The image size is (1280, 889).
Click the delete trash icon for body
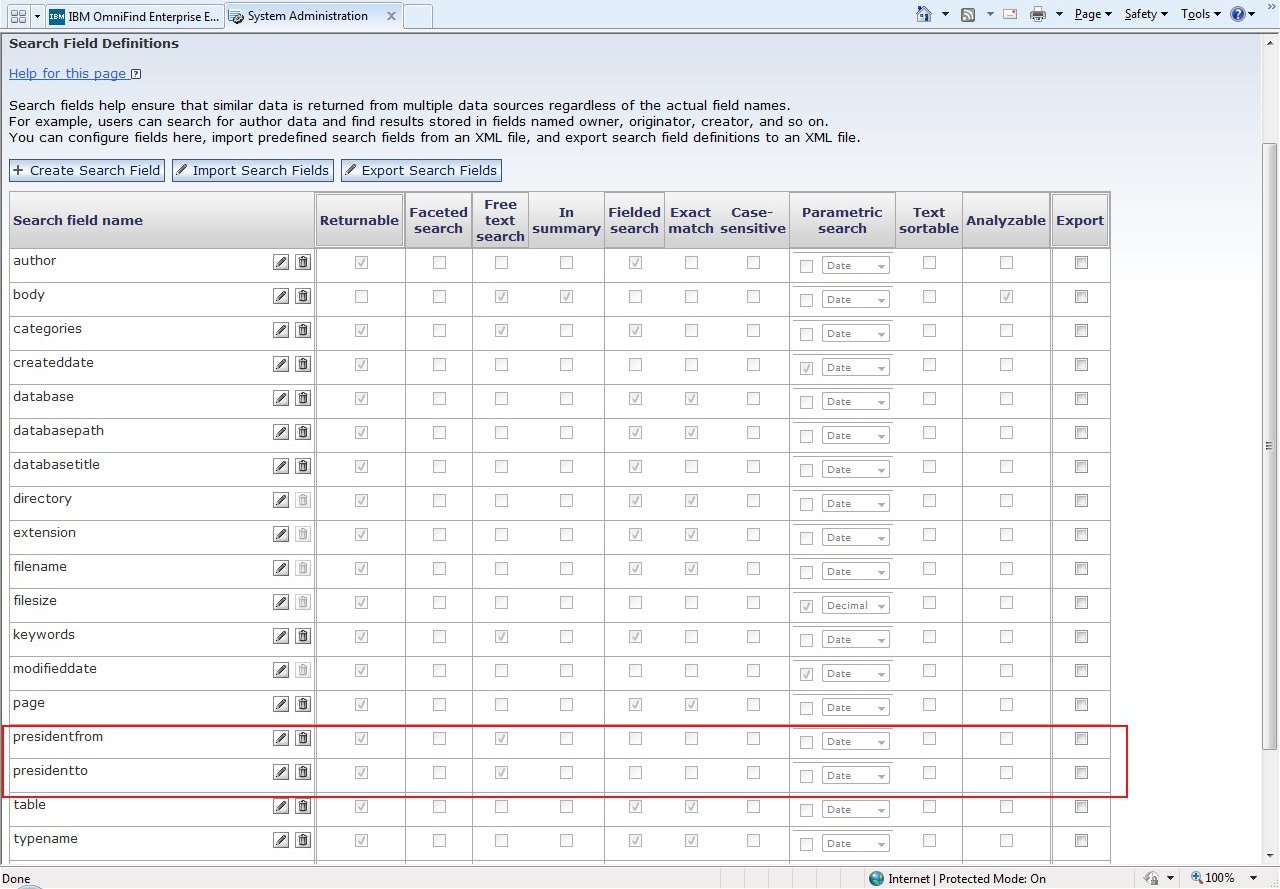click(x=303, y=296)
